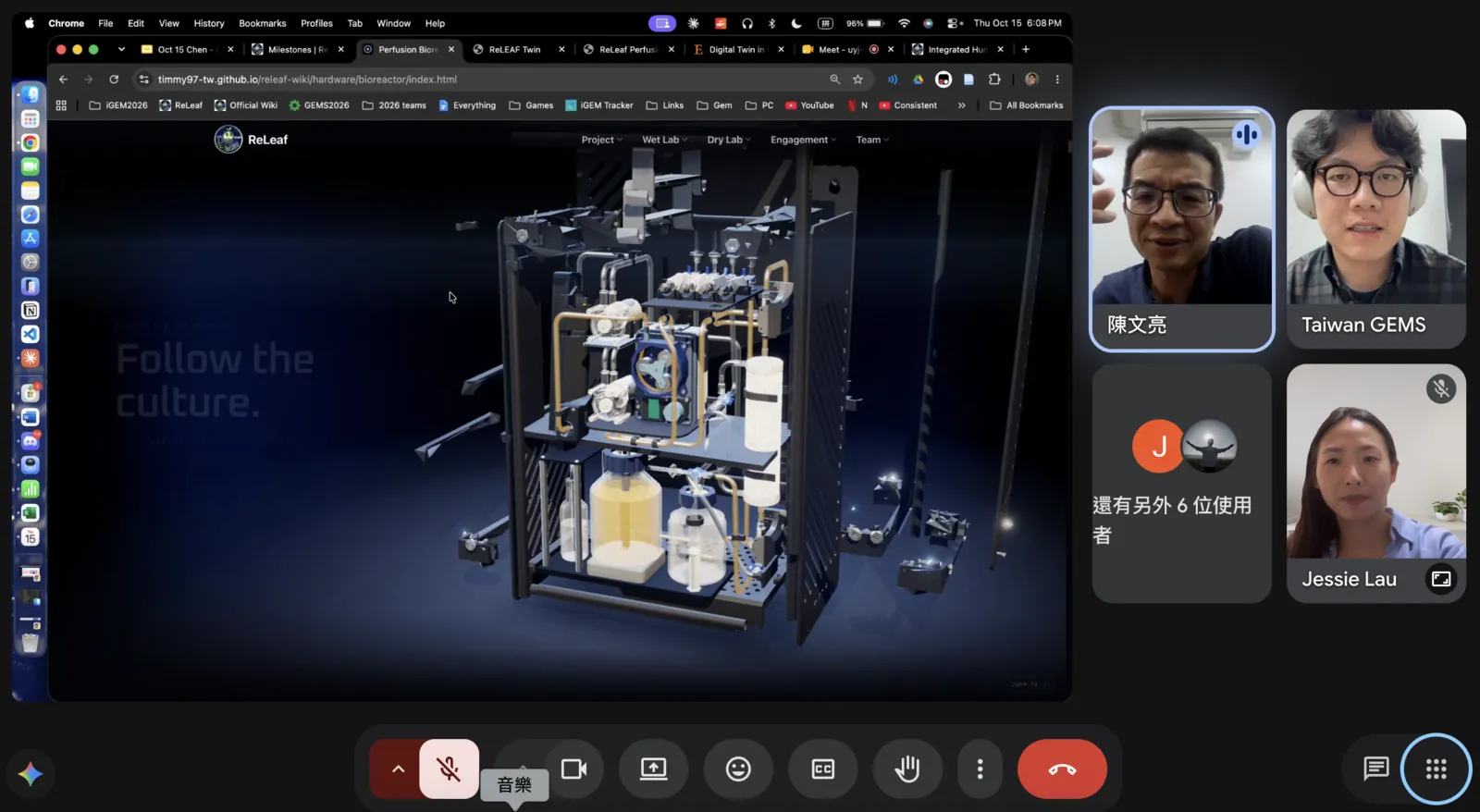This screenshot has width=1480, height=812.
Task: Open the iGEM Tracker bookmark
Action: [599, 105]
